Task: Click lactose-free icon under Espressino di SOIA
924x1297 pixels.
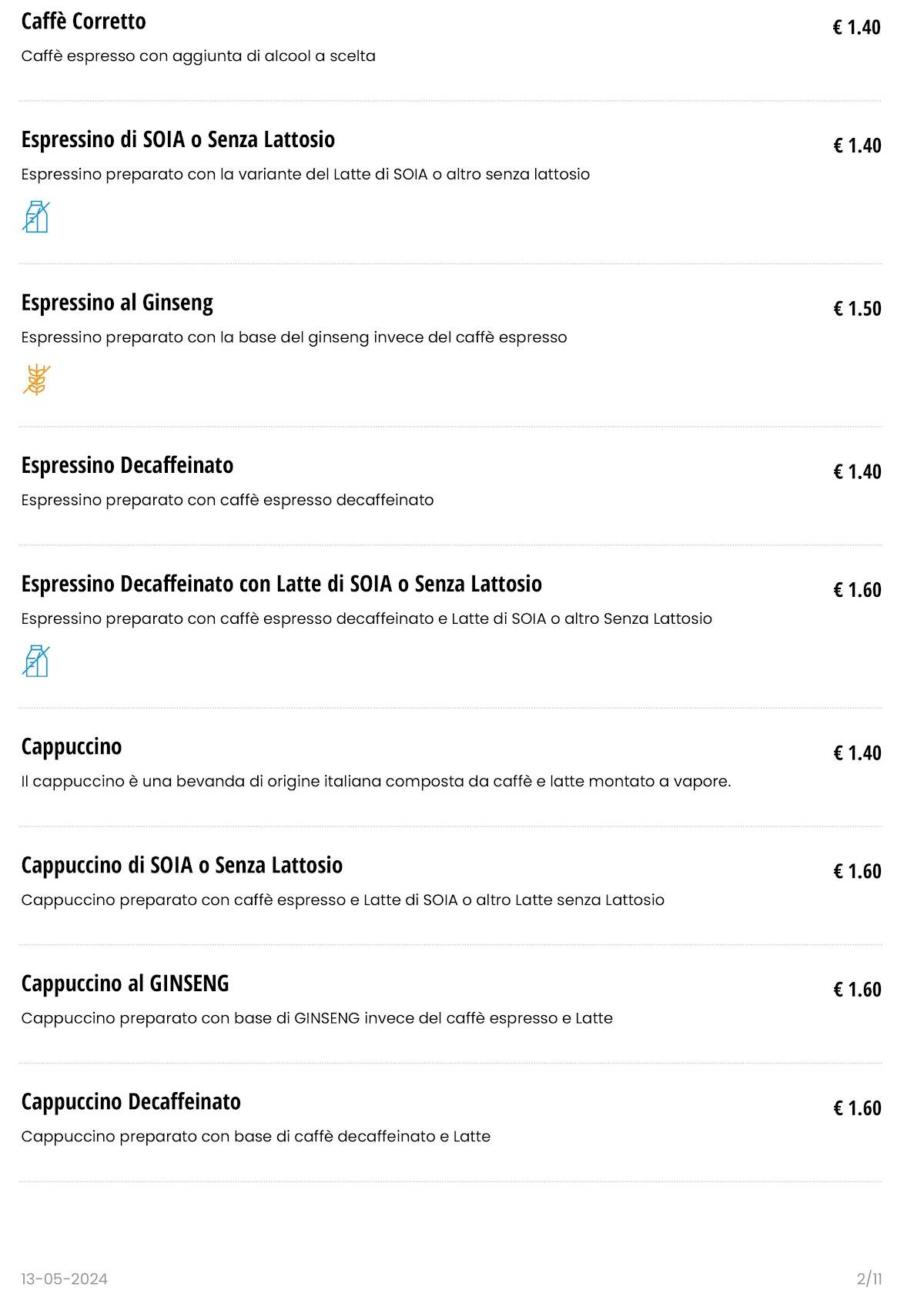Action: [35, 216]
